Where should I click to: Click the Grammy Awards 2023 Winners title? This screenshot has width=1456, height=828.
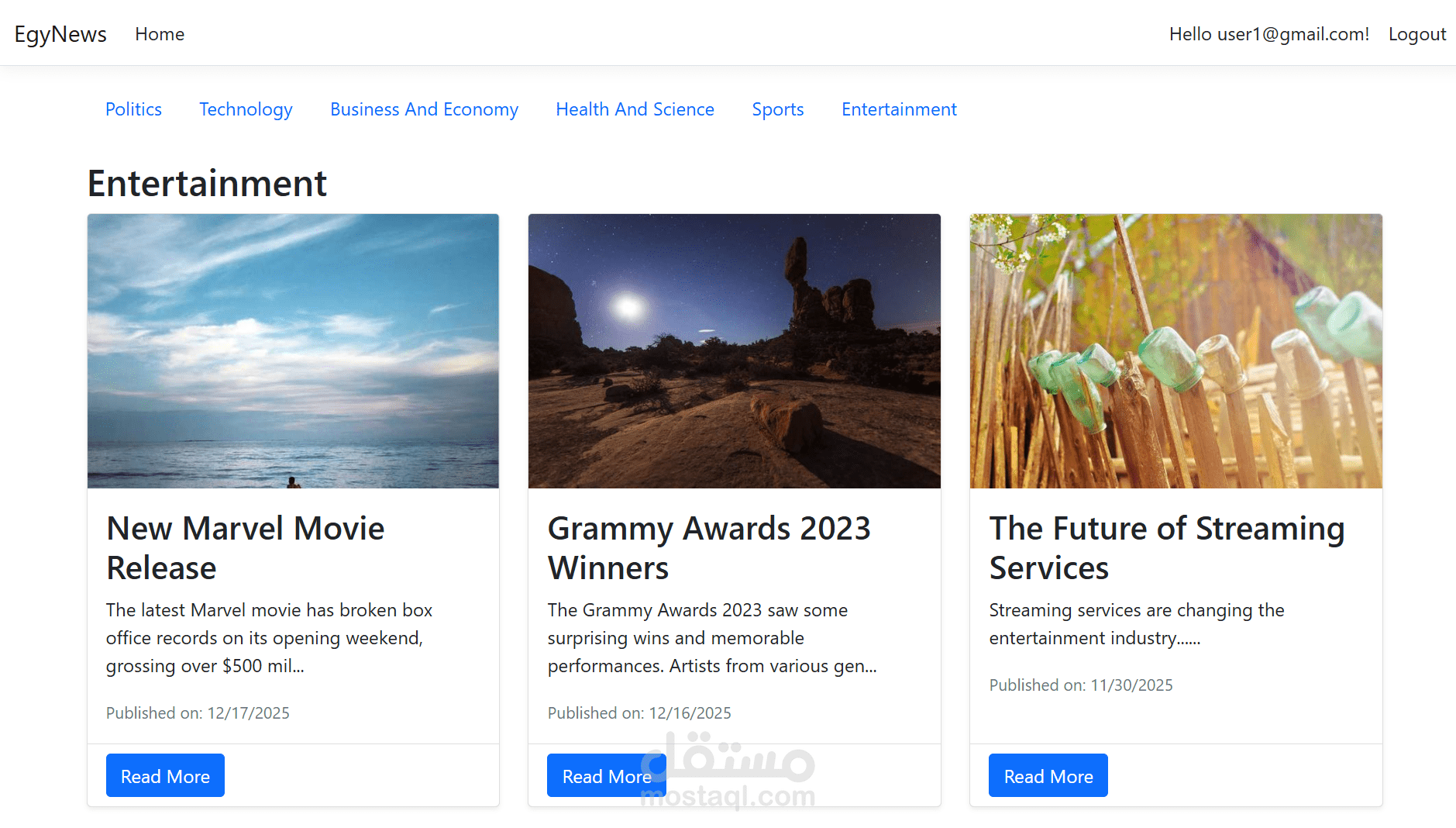tap(709, 548)
